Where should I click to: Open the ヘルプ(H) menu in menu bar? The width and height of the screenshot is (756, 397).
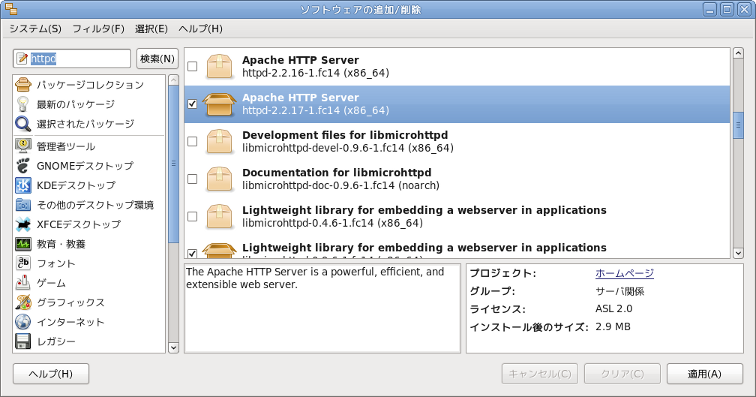201,29
